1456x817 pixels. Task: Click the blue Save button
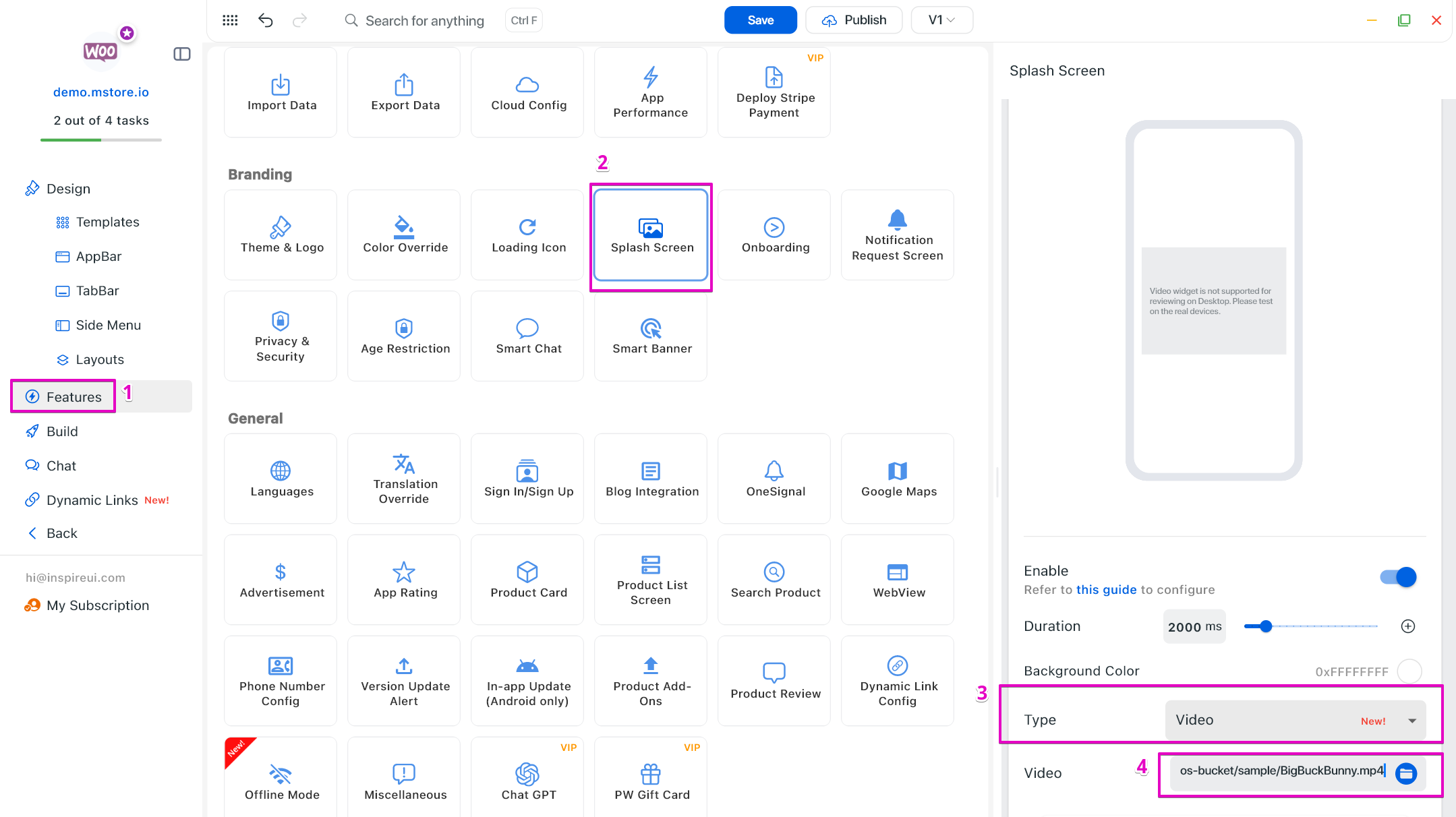(x=760, y=20)
